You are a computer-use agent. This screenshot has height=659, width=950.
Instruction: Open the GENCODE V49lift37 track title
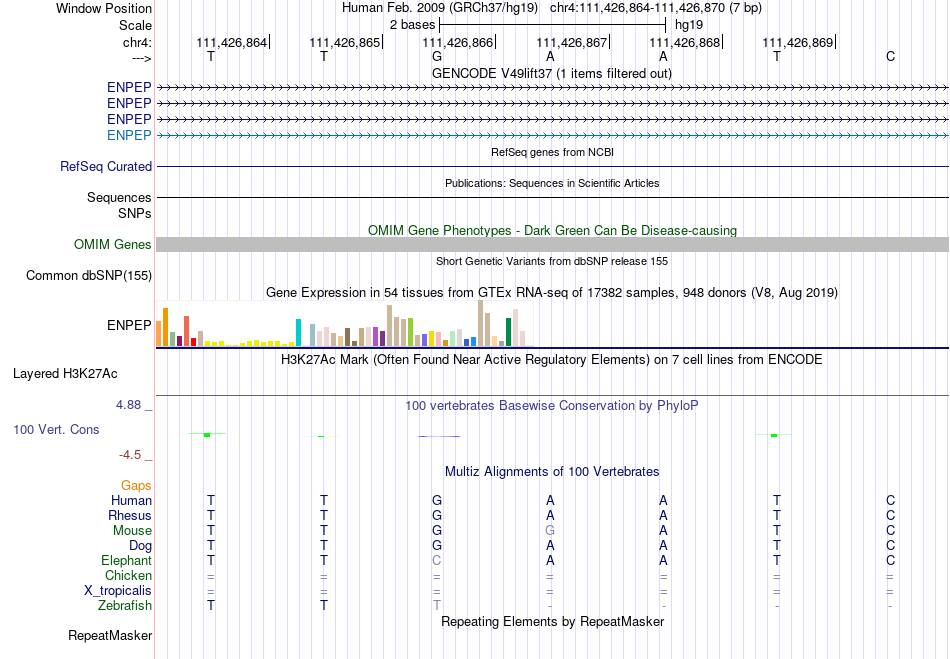click(x=552, y=74)
